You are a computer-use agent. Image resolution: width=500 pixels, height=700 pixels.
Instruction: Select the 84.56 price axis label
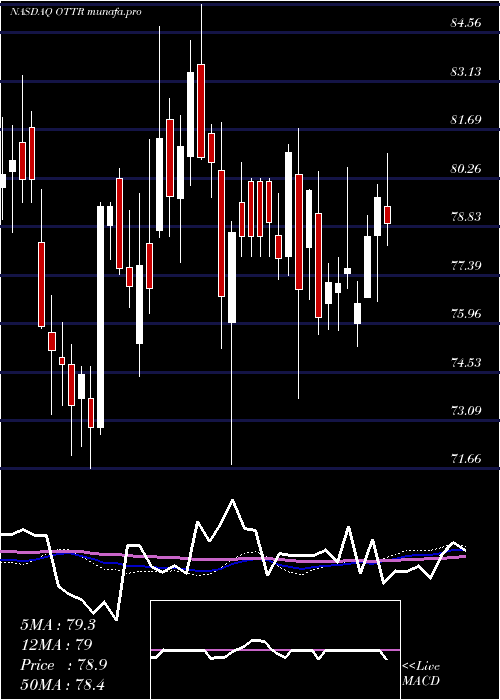[466, 23]
